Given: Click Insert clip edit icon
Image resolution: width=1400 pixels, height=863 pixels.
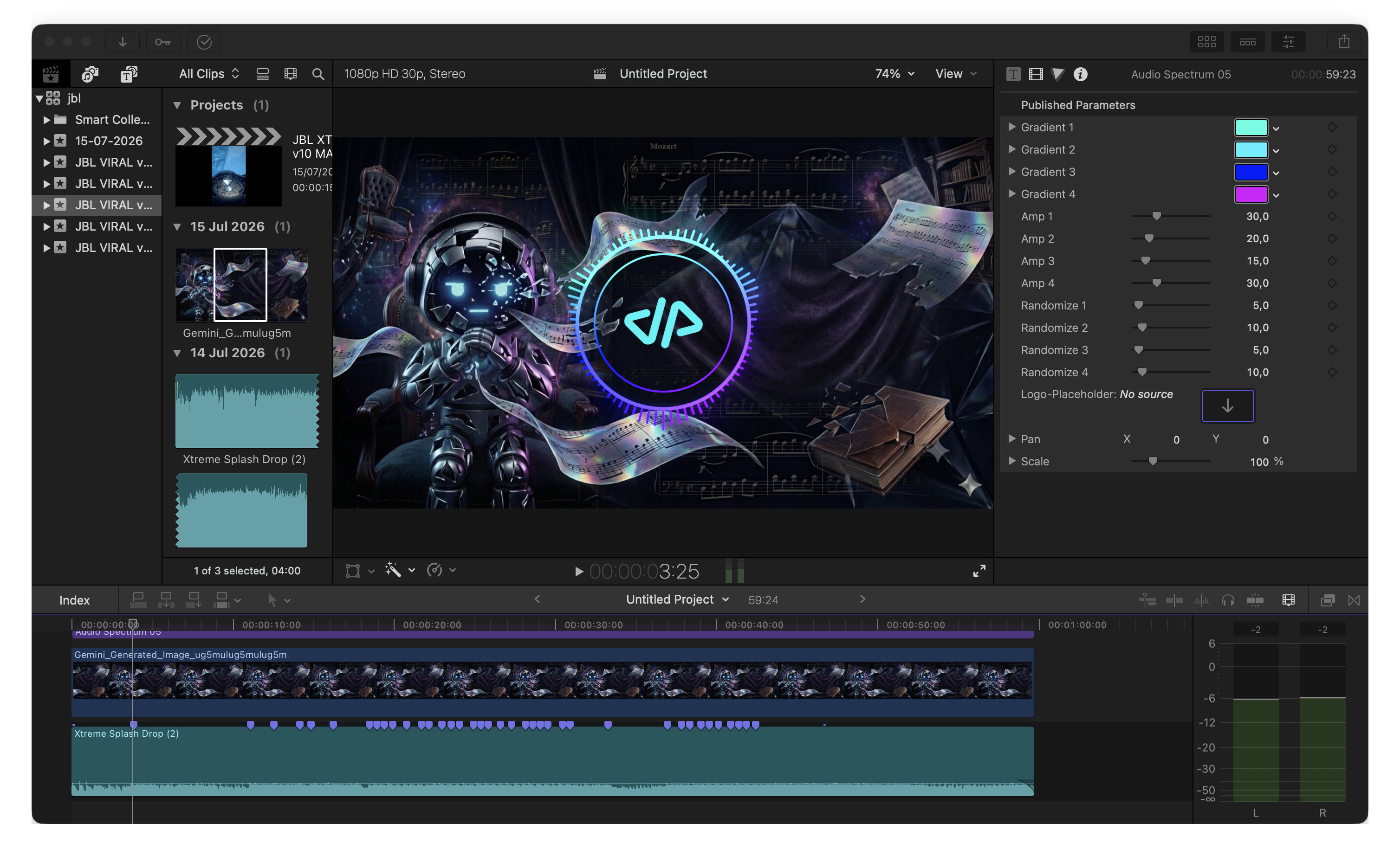Looking at the screenshot, I should [166, 600].
